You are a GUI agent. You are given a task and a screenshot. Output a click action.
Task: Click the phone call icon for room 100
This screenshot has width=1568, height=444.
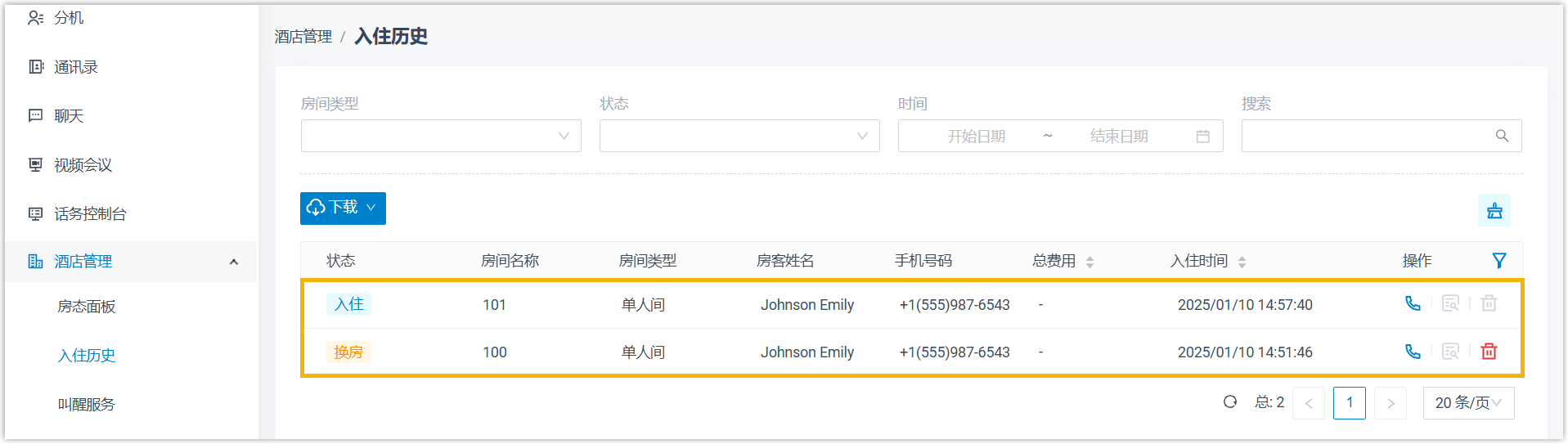click(x=1413, y=352)
